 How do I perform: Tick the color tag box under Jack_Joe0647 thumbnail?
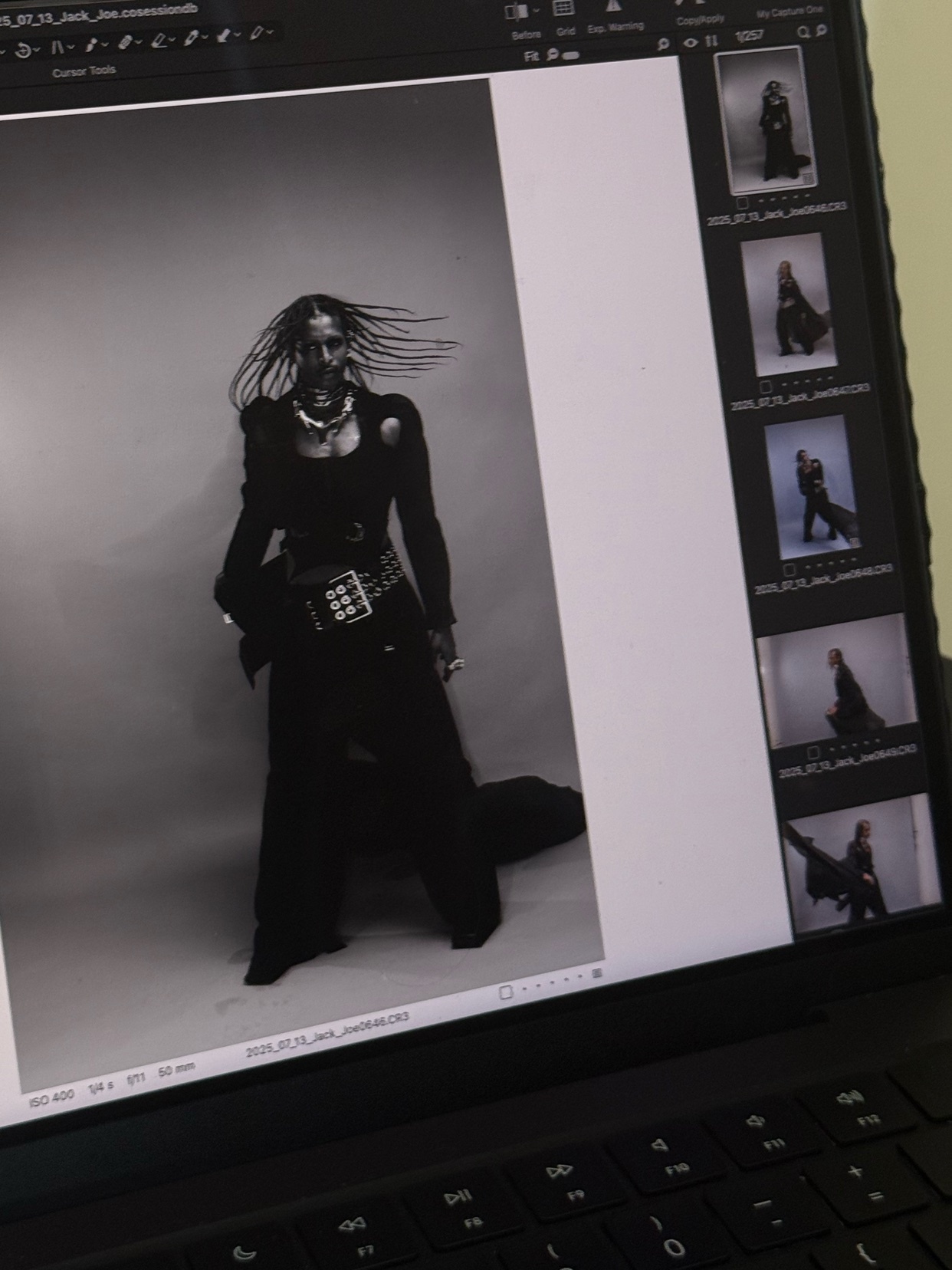coord(765,387)
